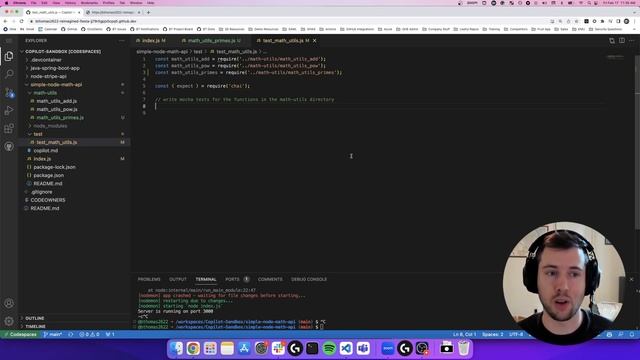Click UTF-8 encoding status item

pos(516,334)
